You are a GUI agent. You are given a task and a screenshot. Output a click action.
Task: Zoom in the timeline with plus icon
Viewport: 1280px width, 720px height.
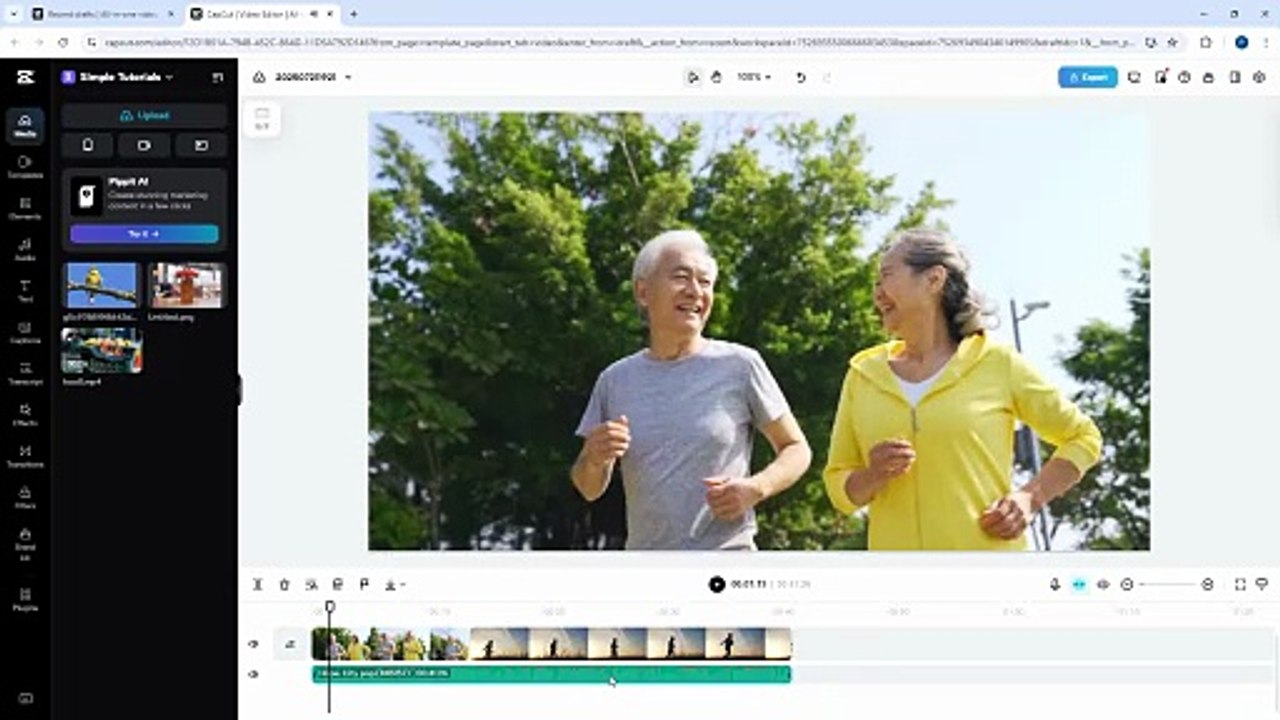pyautogui.click(x=1207, y=584)
